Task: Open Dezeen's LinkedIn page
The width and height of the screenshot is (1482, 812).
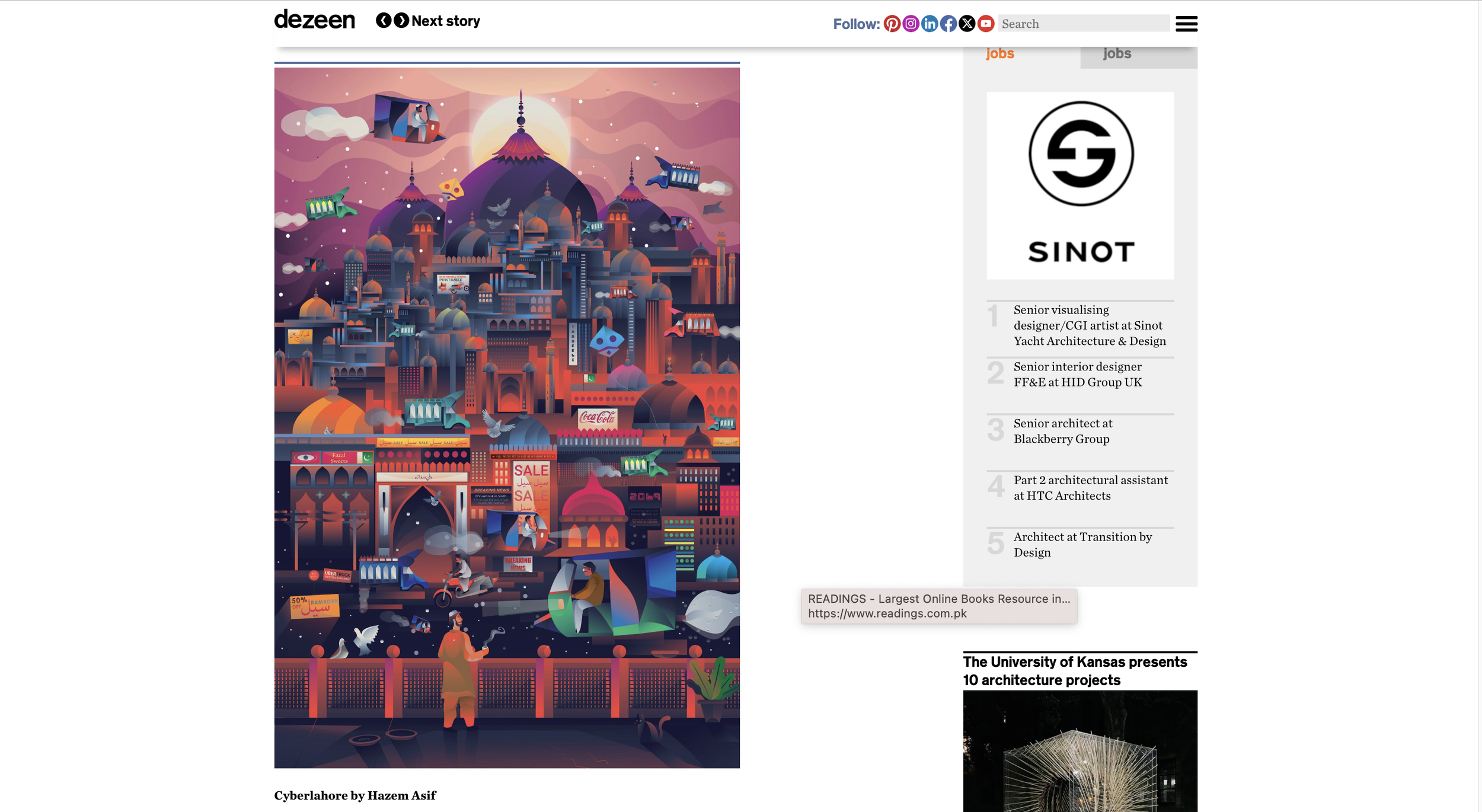Action: click(930, 24)
